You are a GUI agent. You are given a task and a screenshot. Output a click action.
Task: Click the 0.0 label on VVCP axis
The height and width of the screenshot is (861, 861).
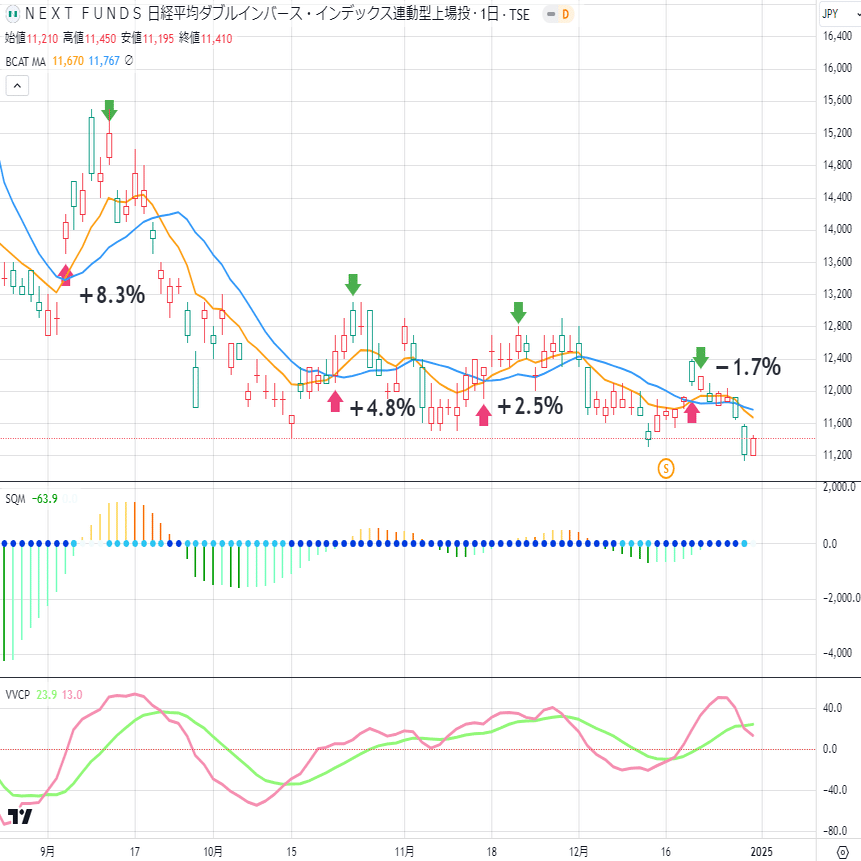tap(830, 749)
